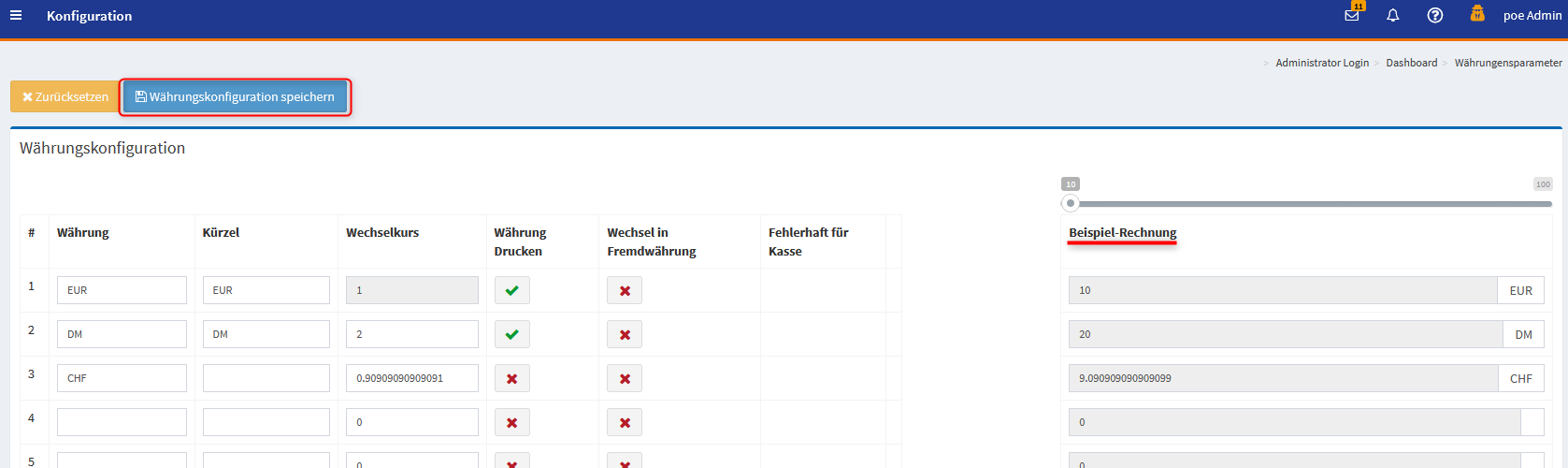Open the mail inbox with badge 11
This screenshot has height=468, width=1568.
1352,16
